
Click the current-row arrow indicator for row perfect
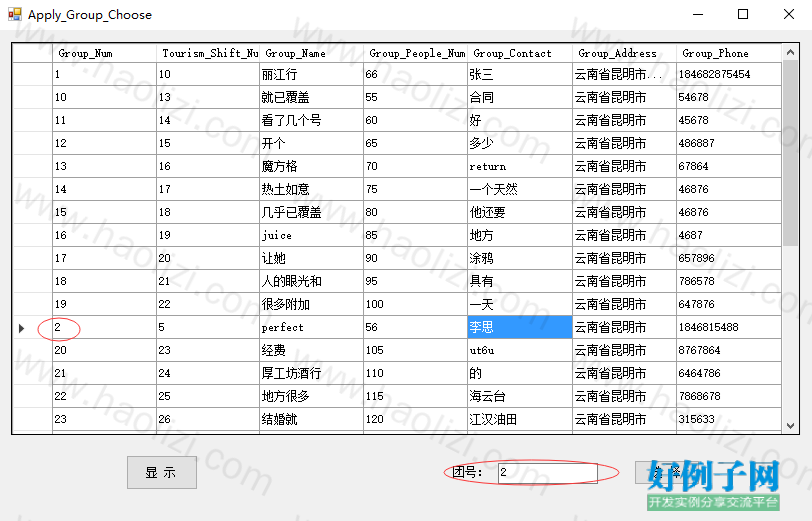point(21,328)
